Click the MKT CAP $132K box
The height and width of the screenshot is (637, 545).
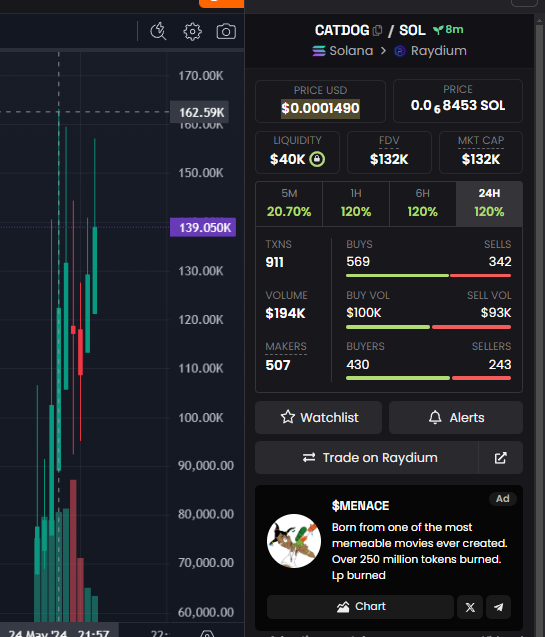[x=481, y=152]
